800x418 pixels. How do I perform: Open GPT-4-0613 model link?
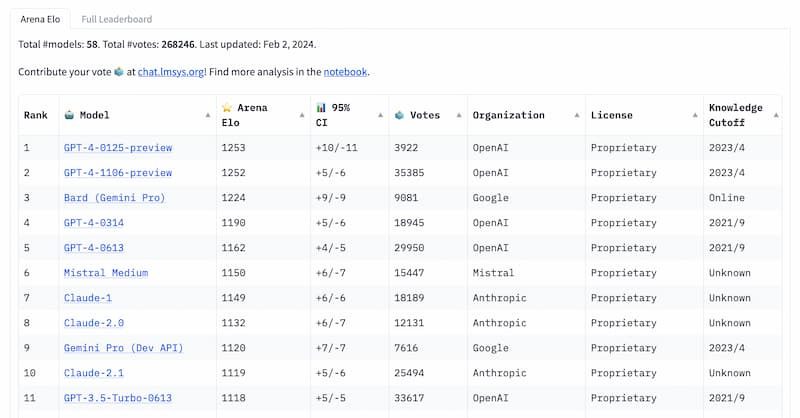[x=94, y=248]
